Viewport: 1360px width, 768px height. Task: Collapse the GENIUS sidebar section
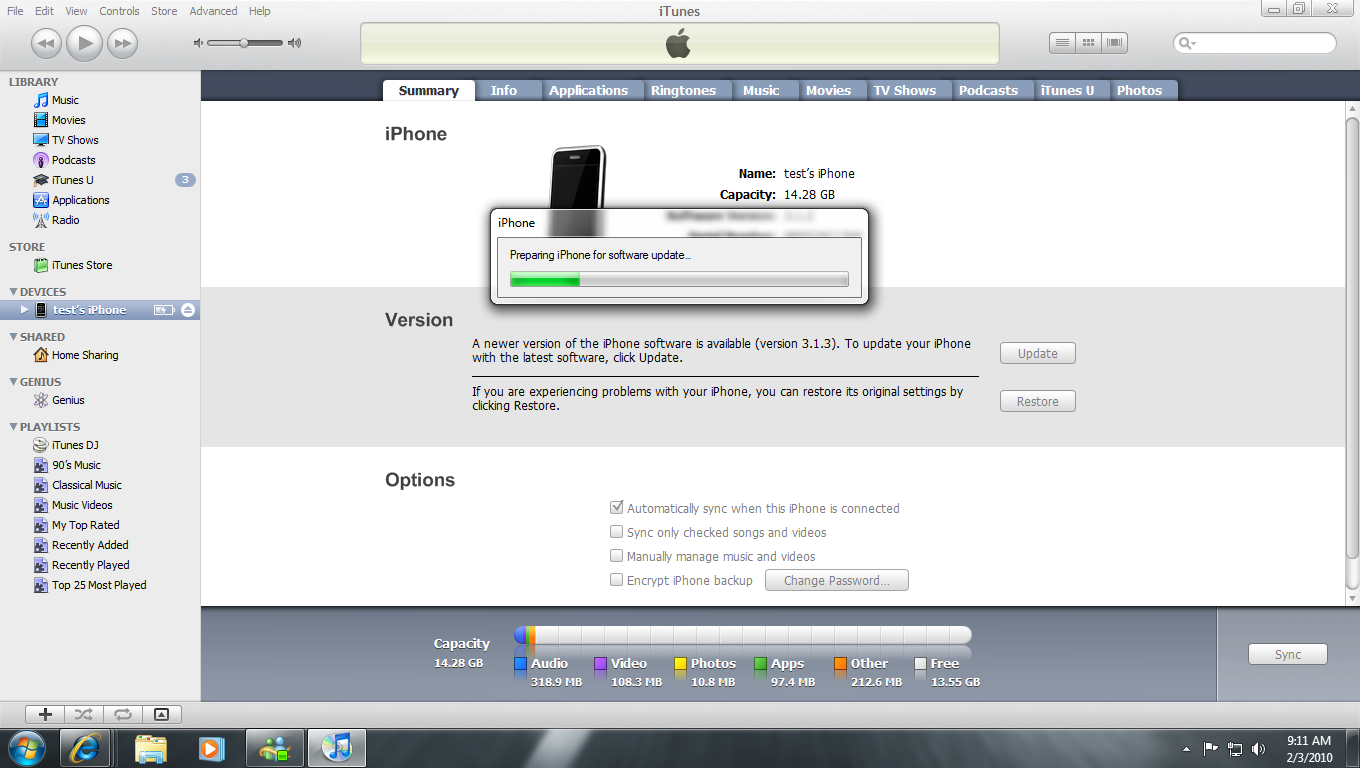12,382
